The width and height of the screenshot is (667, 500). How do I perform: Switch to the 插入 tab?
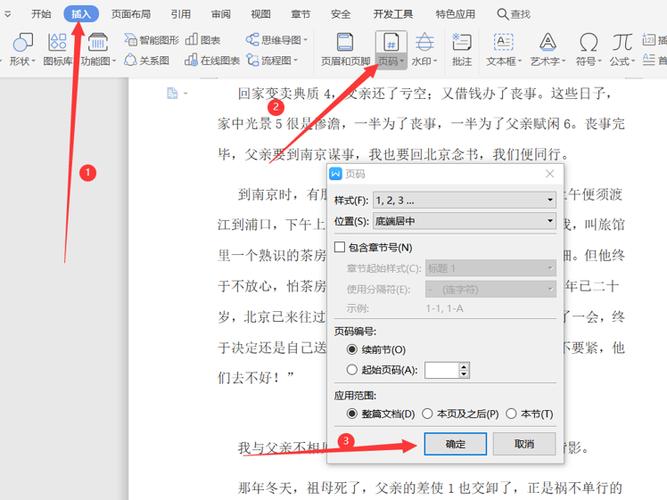(x=81, y=14)
